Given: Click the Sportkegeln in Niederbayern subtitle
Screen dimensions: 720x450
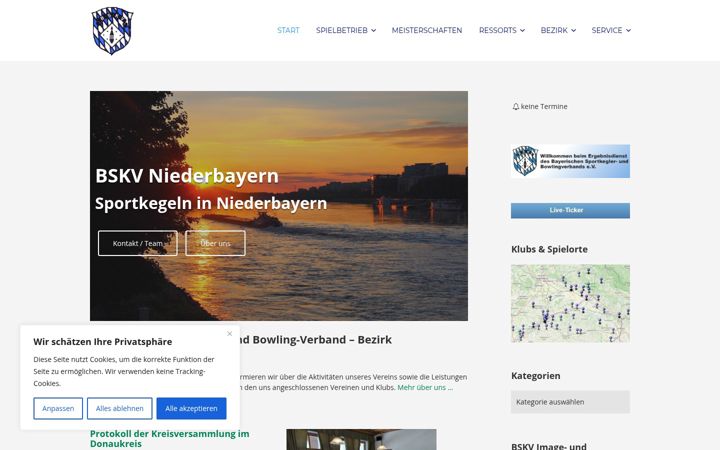Looking at the screenshot, I should (x=211, y=203).
